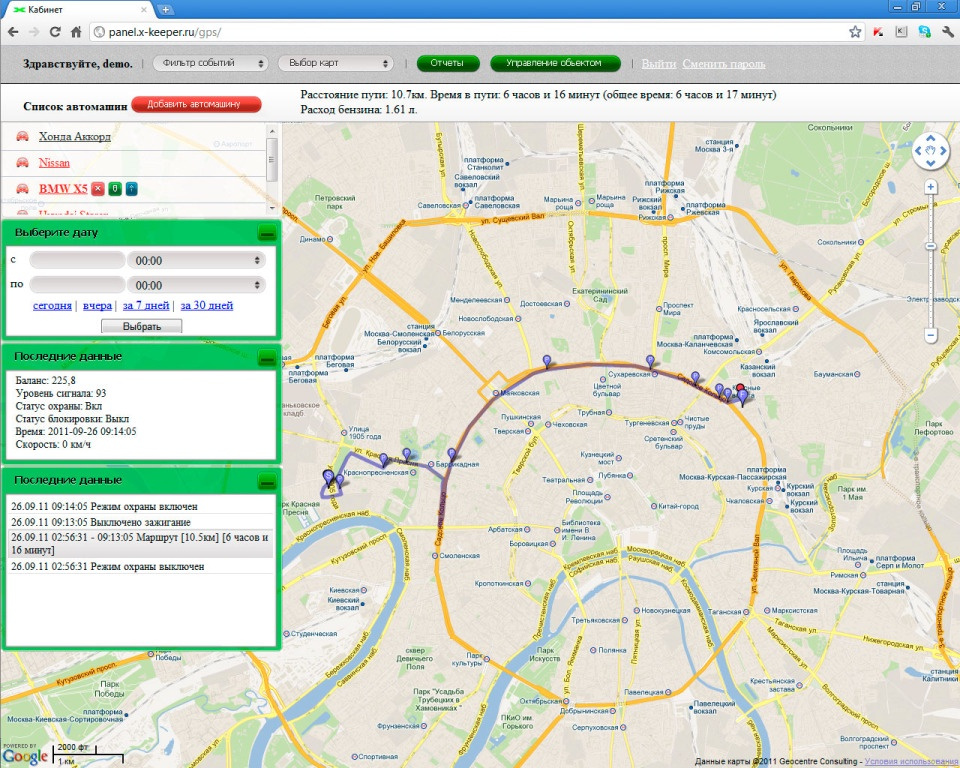Click the red X icon beside BMW X5
The height and width of the screenshot is (768, 960).
tap(98, 188)
